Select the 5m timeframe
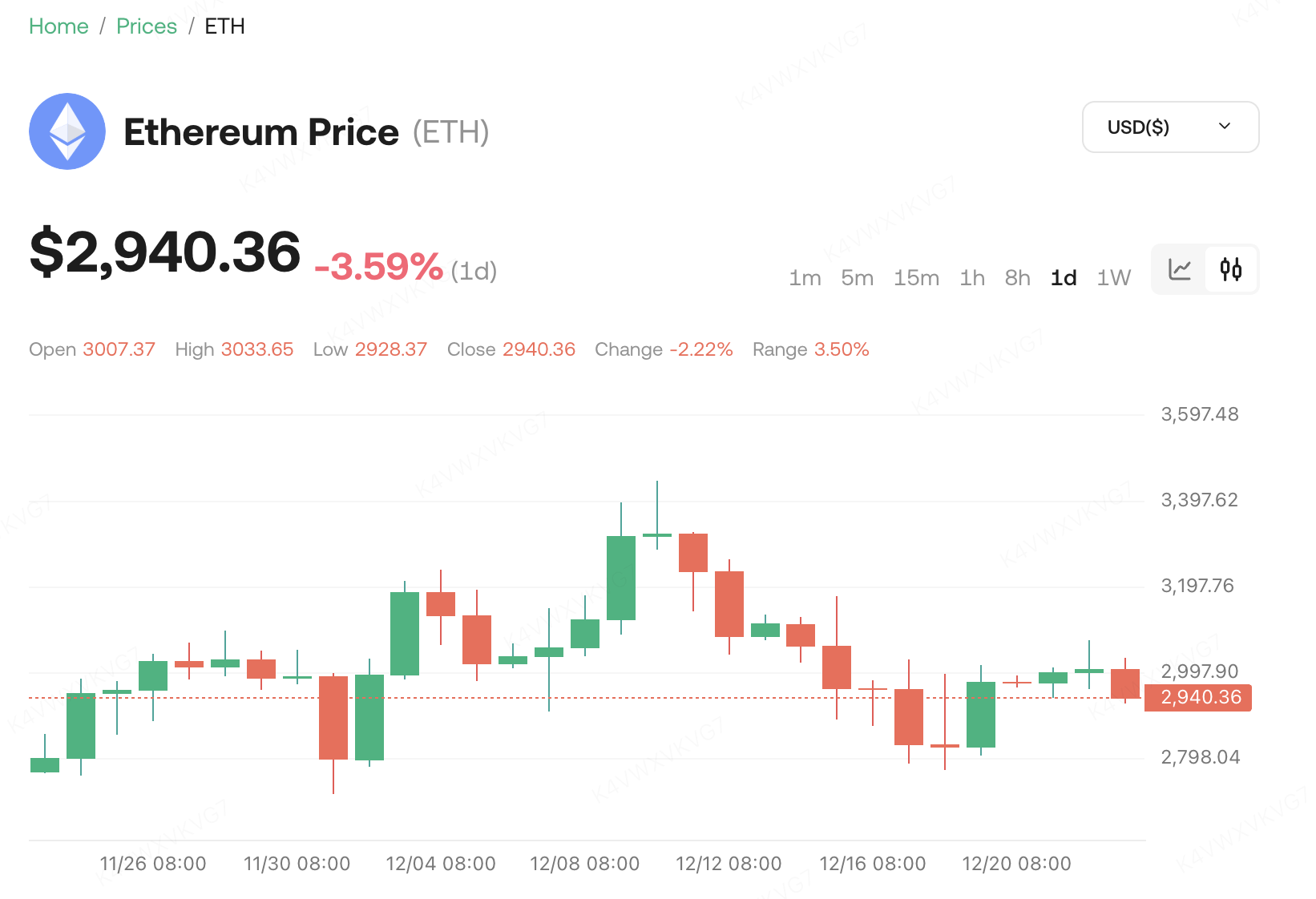The width and height of the screenshot is (1316, 899). [x=857, y=278]
